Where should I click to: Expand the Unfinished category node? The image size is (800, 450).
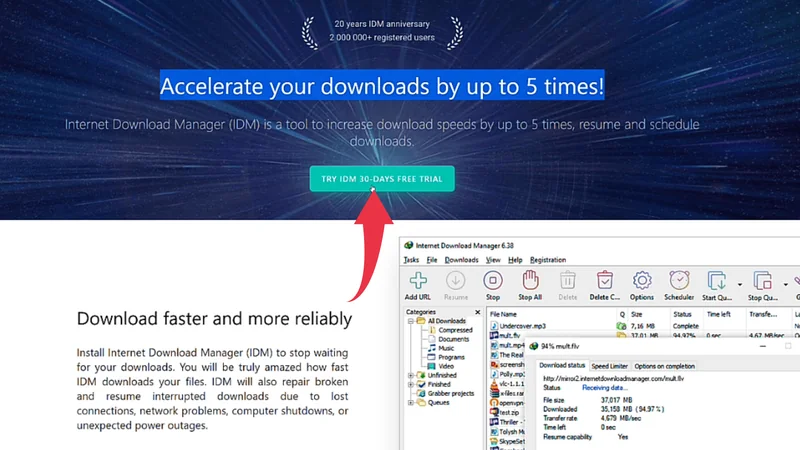click(x=411, y=375)
